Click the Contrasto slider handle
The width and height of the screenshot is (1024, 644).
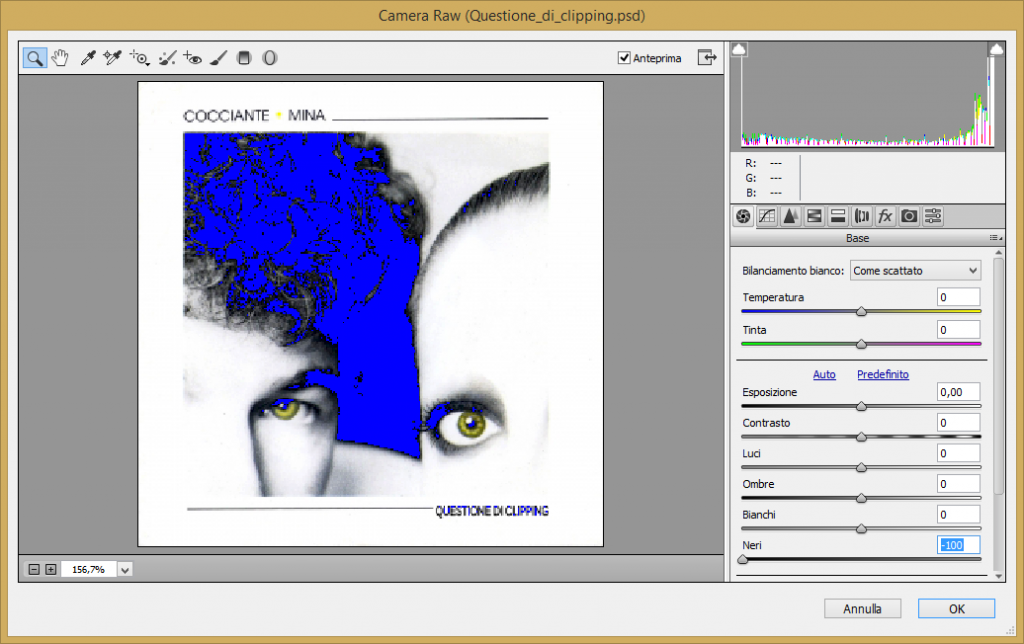pos(861,437)
